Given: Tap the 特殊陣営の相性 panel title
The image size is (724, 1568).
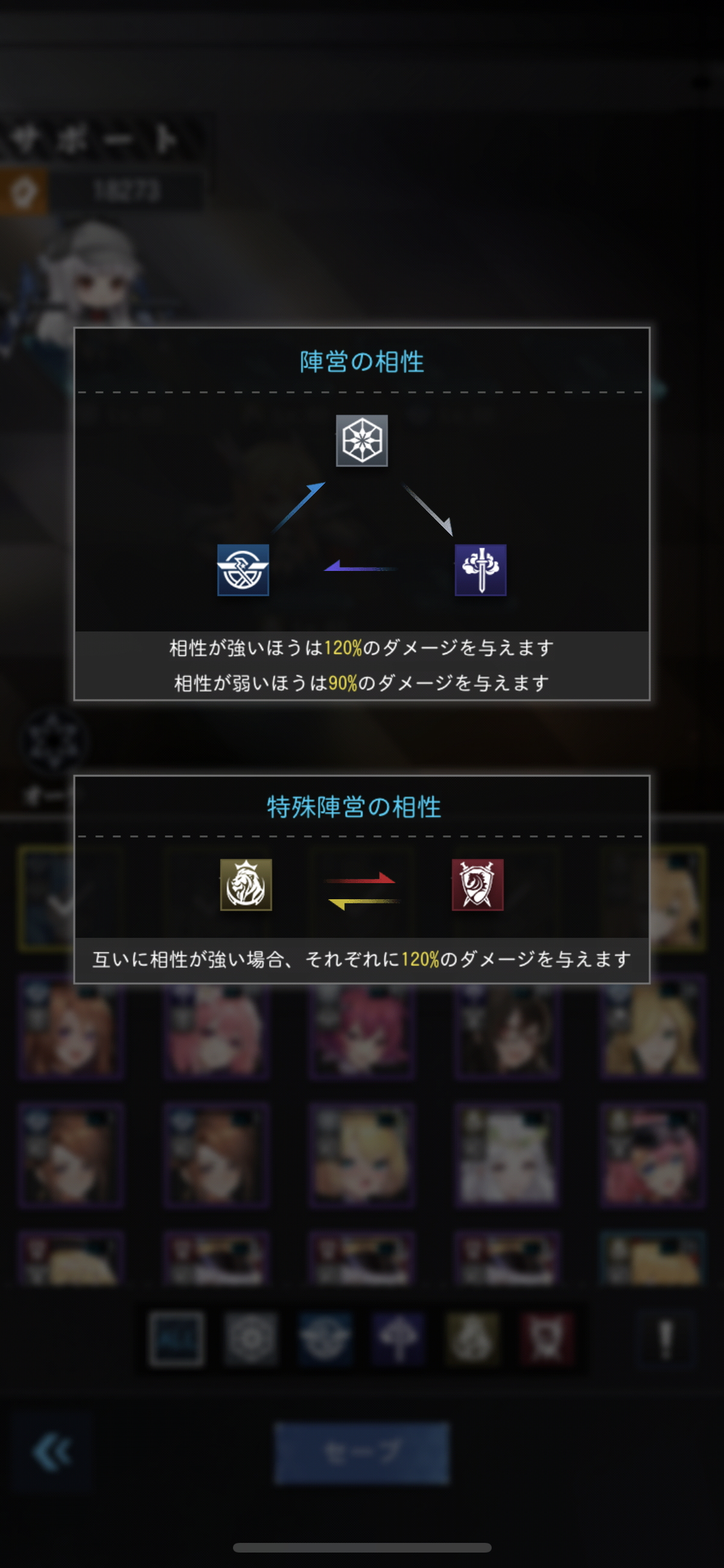Looking at the screenshot, I should pyautogui.click(x=354, y=807).
